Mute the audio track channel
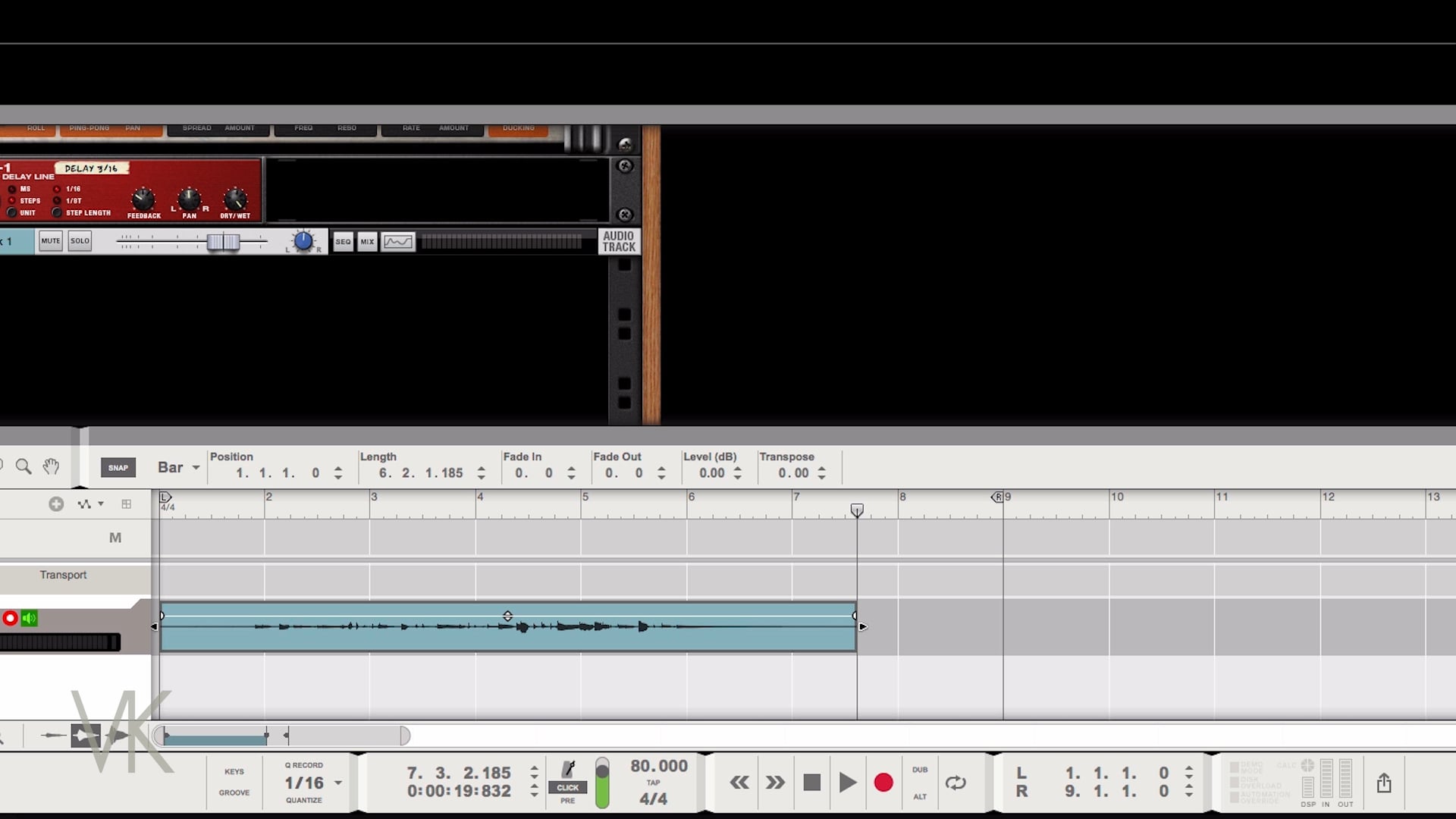The image size is (1456, 819). pos(51,241)
